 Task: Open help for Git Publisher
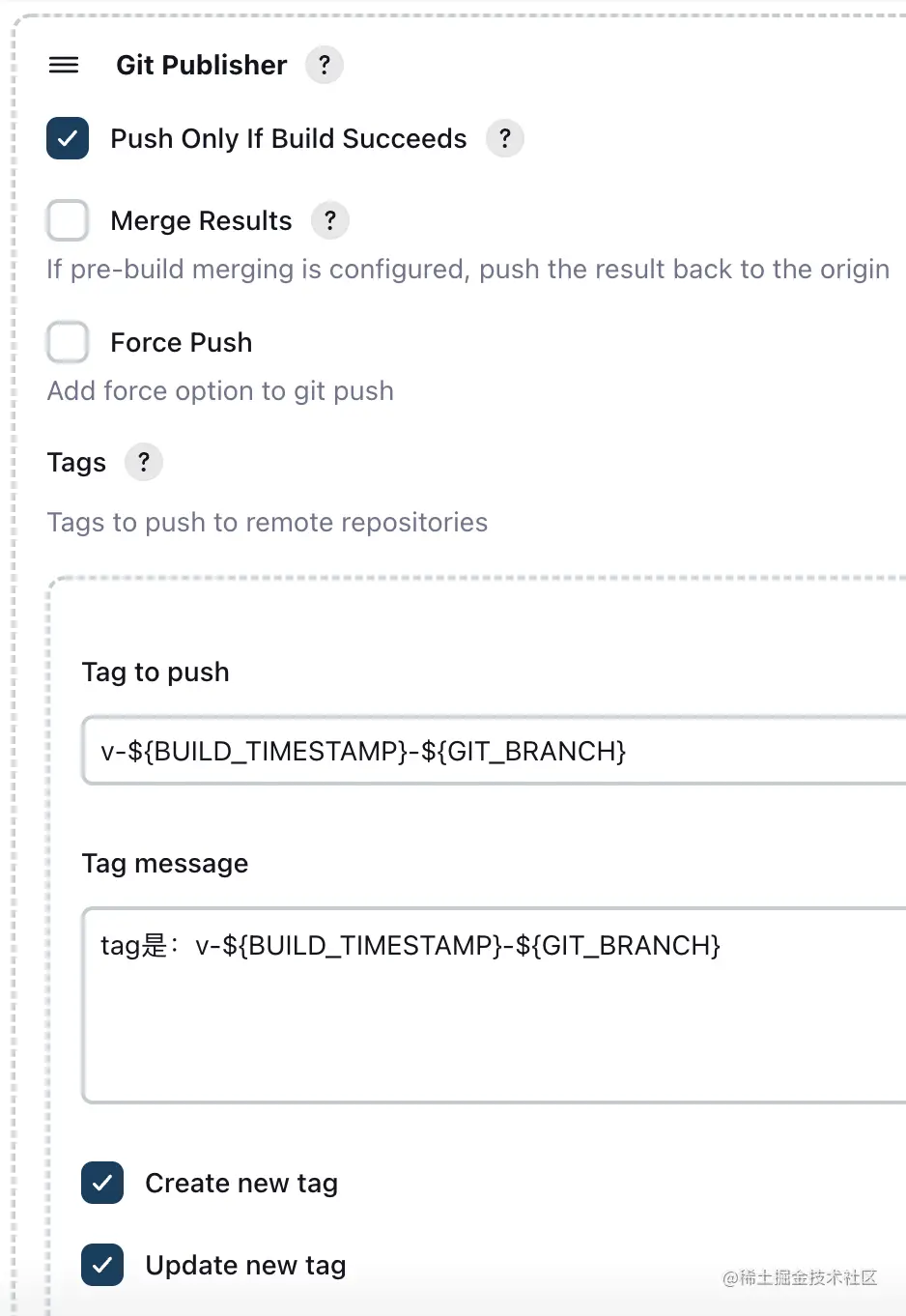[325, 65]
